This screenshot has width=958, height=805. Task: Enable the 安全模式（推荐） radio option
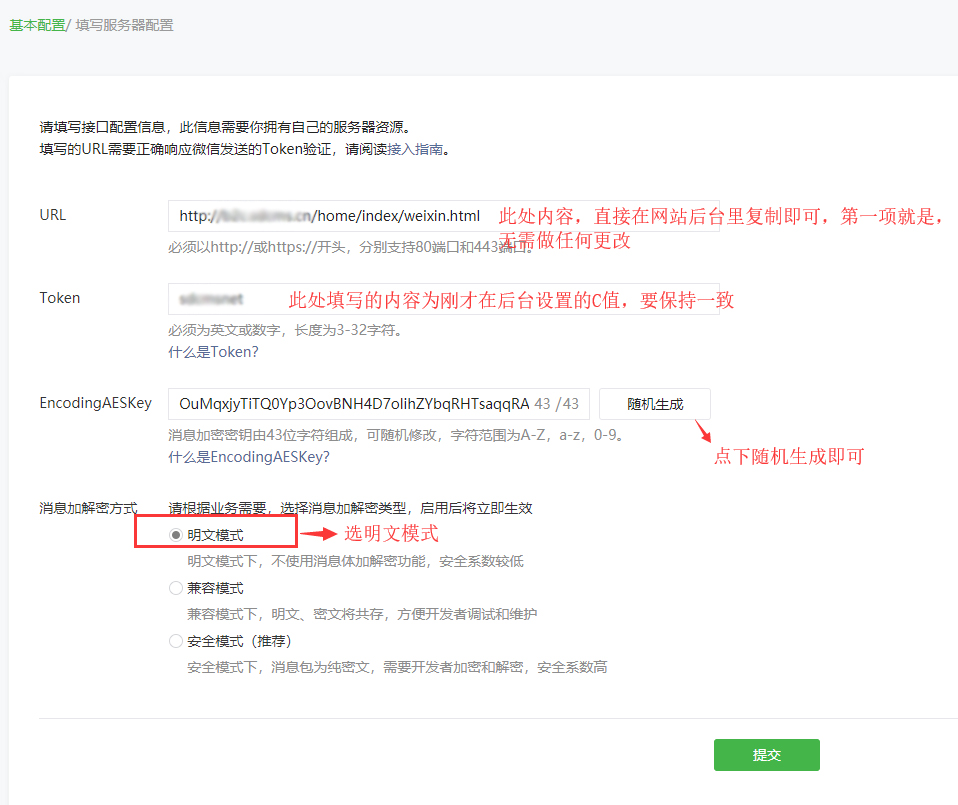176,641
